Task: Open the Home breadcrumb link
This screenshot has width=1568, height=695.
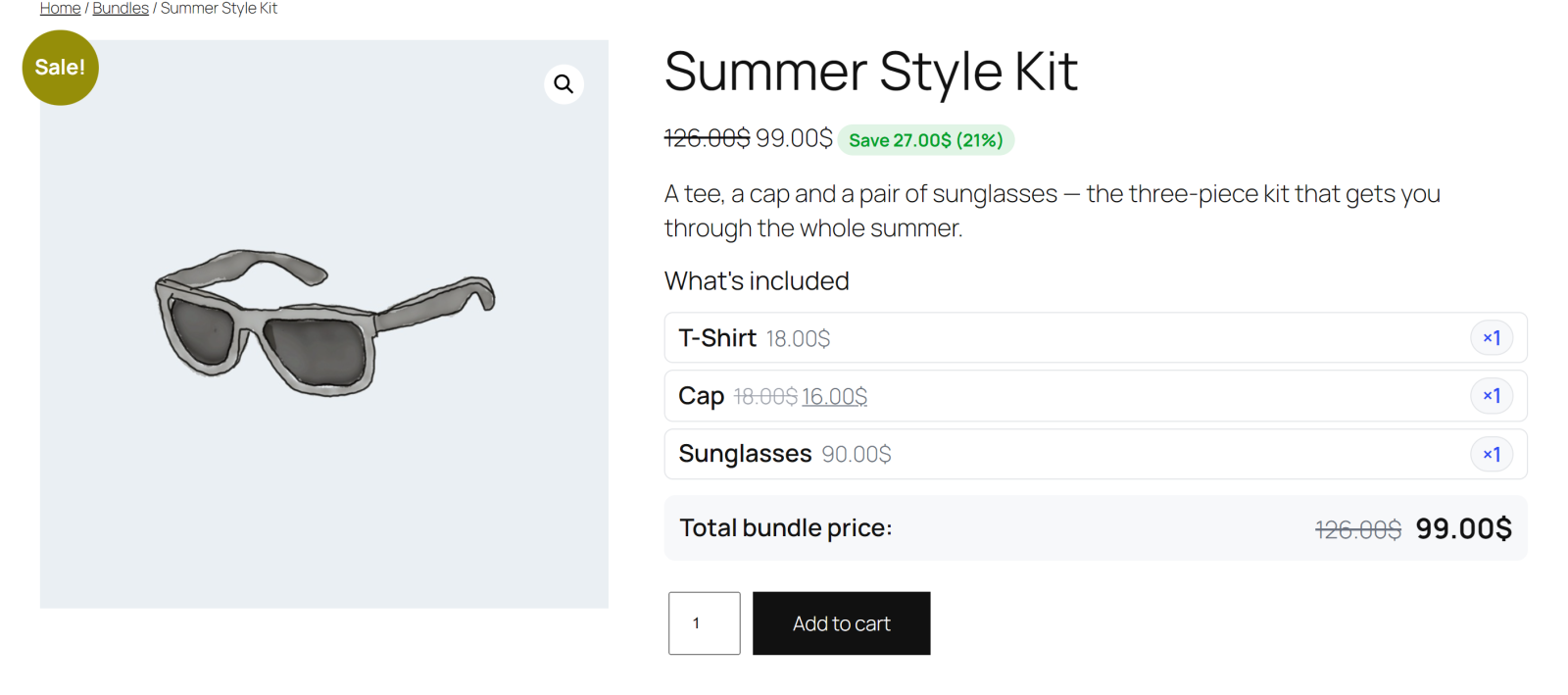Action: [60, 9]
